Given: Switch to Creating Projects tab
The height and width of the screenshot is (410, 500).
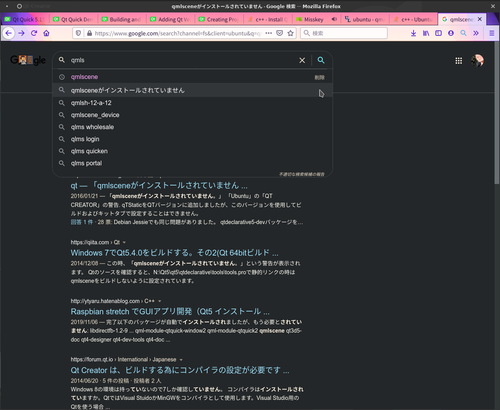Looking at the screenshot, I should pos(220,19).
